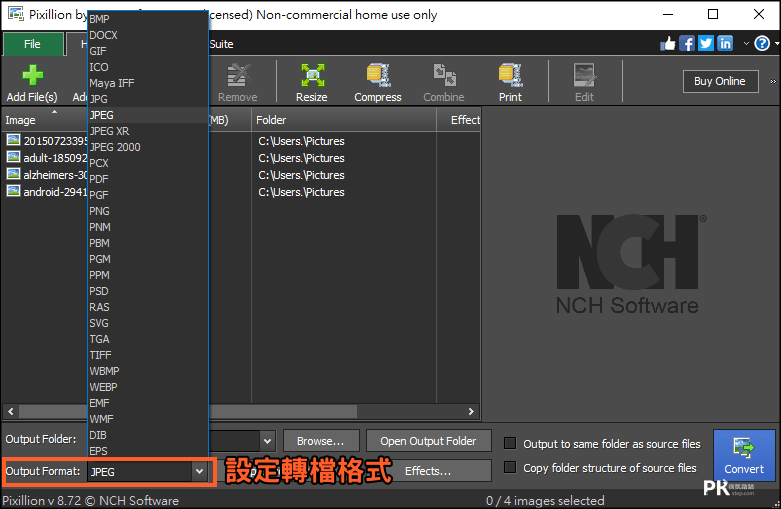
Task: Enable Output to same folder as source files
Action: coord(510,443)
